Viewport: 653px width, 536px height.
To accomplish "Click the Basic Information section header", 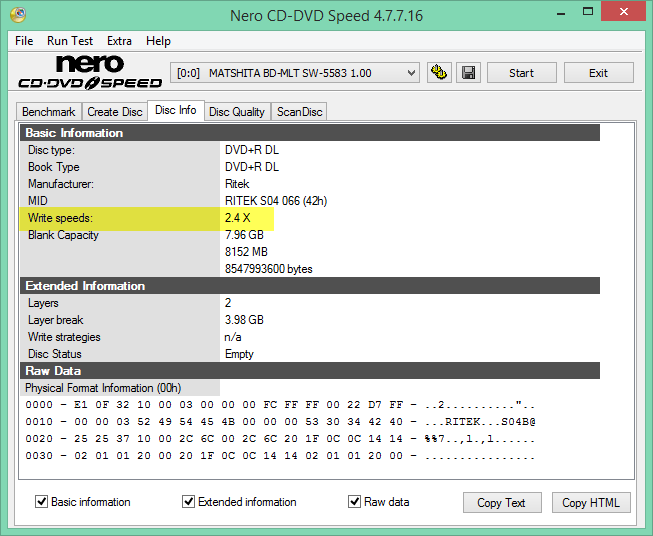I will click(310, 133).
